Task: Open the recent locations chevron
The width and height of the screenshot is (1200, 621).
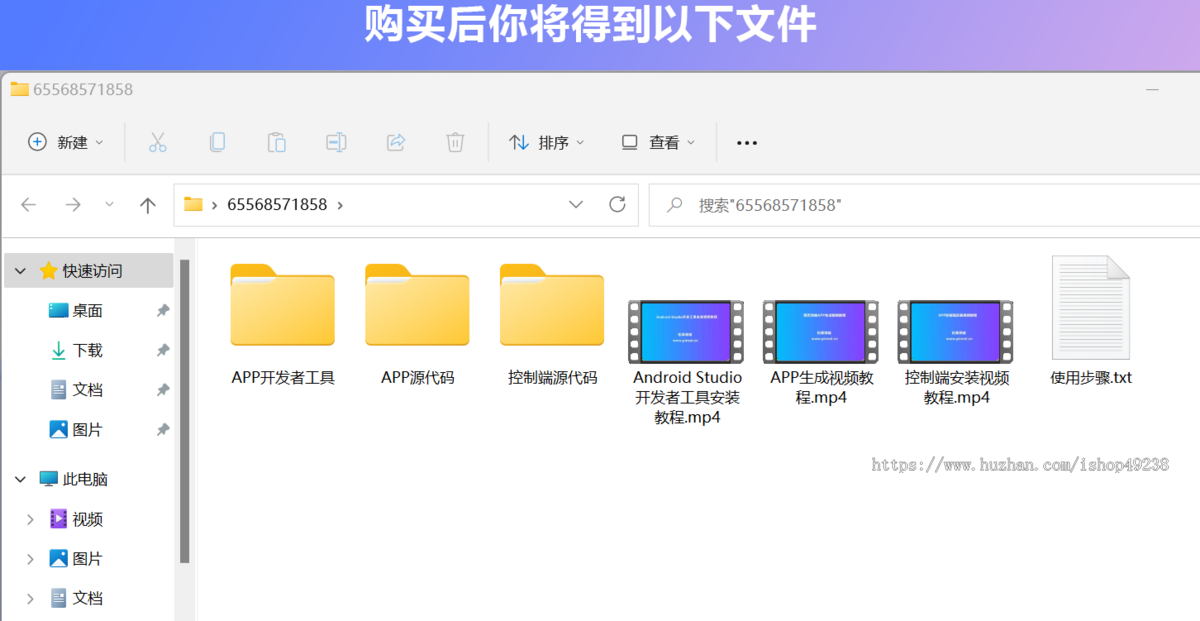Action: (109, 204)
